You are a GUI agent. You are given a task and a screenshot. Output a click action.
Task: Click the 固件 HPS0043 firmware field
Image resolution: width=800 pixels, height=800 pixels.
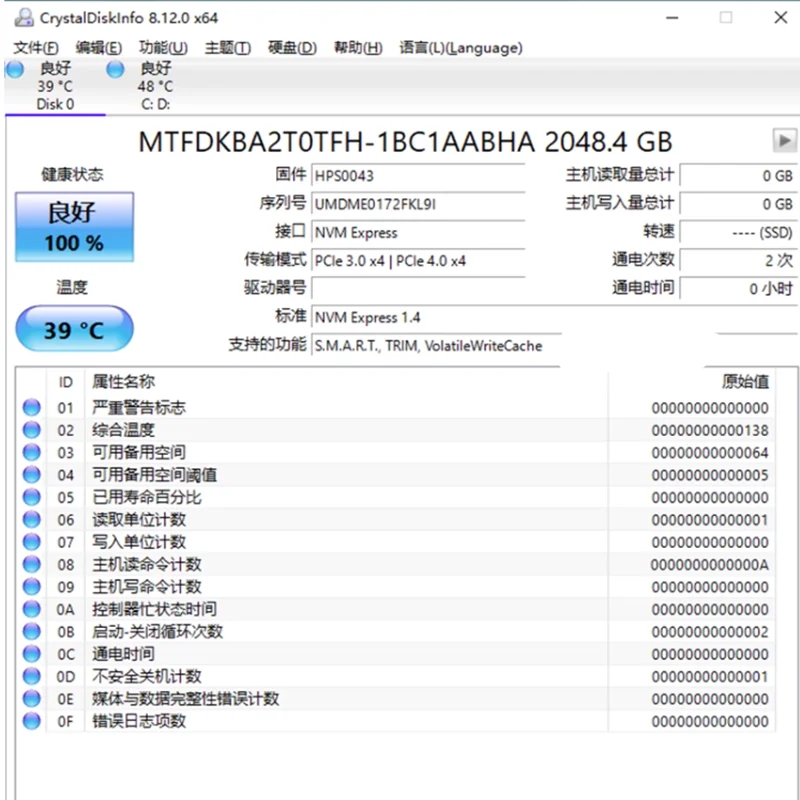click(418, 176)
